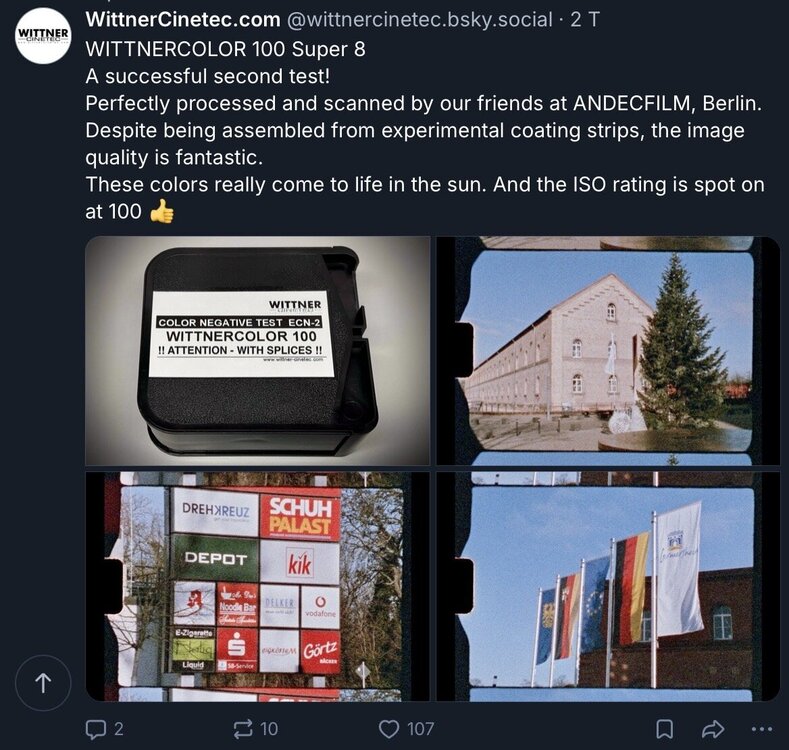
Task: View the Schuh Palast signboard photo
Action: coord(258,586)
